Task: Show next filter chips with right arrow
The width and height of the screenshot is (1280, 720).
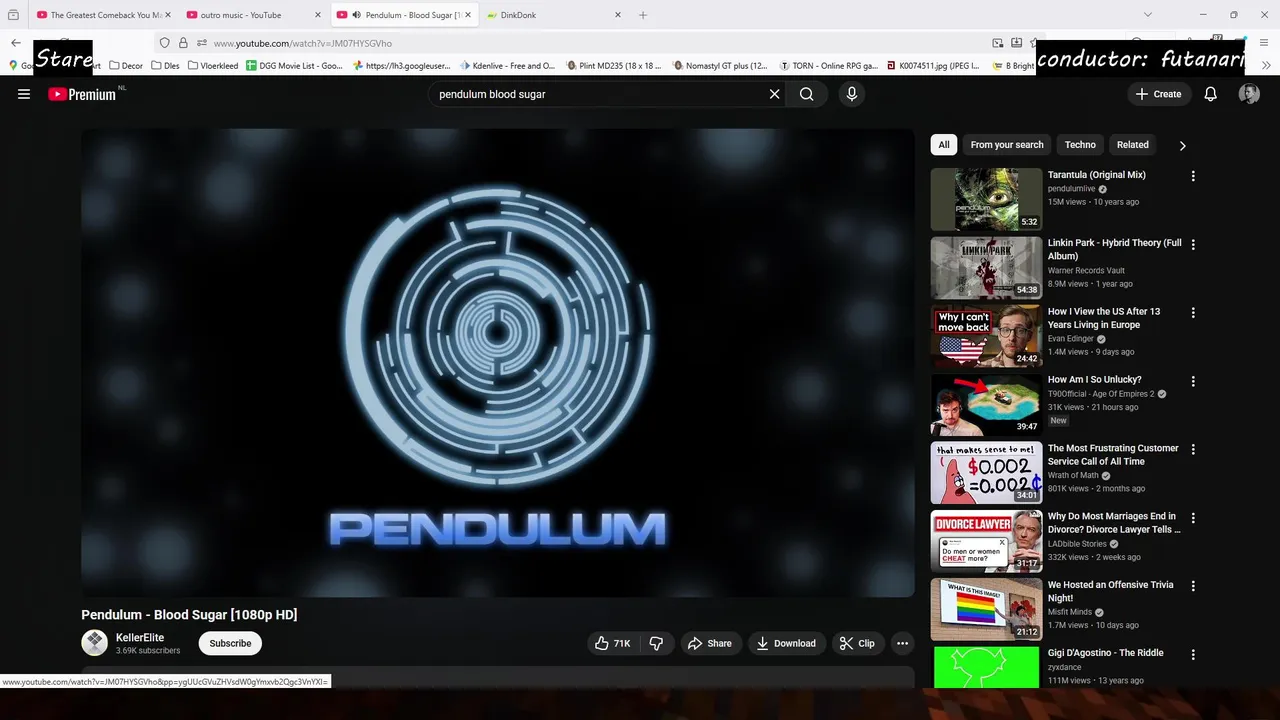Action: 1182,145
